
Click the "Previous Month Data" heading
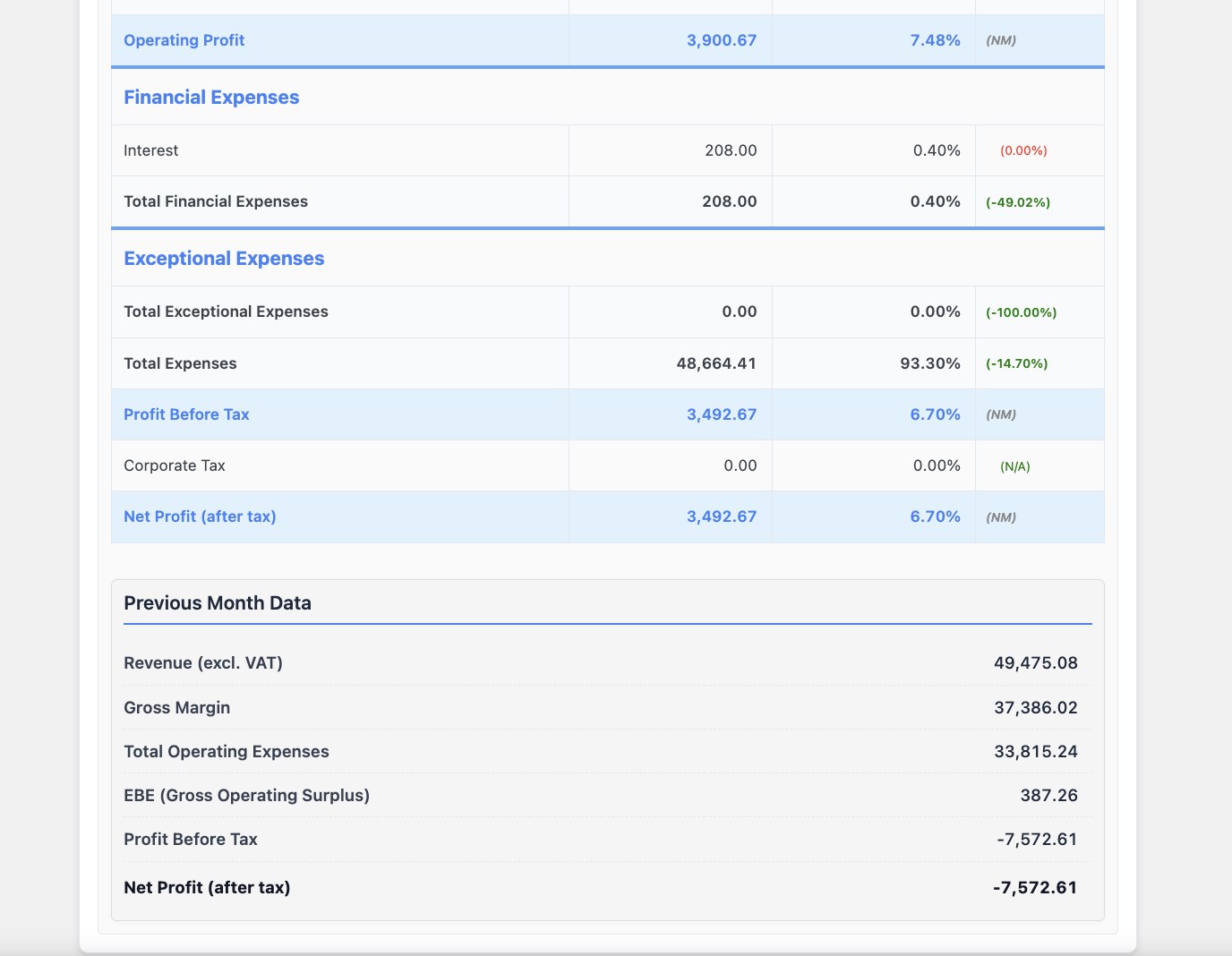tap(218, 603)
